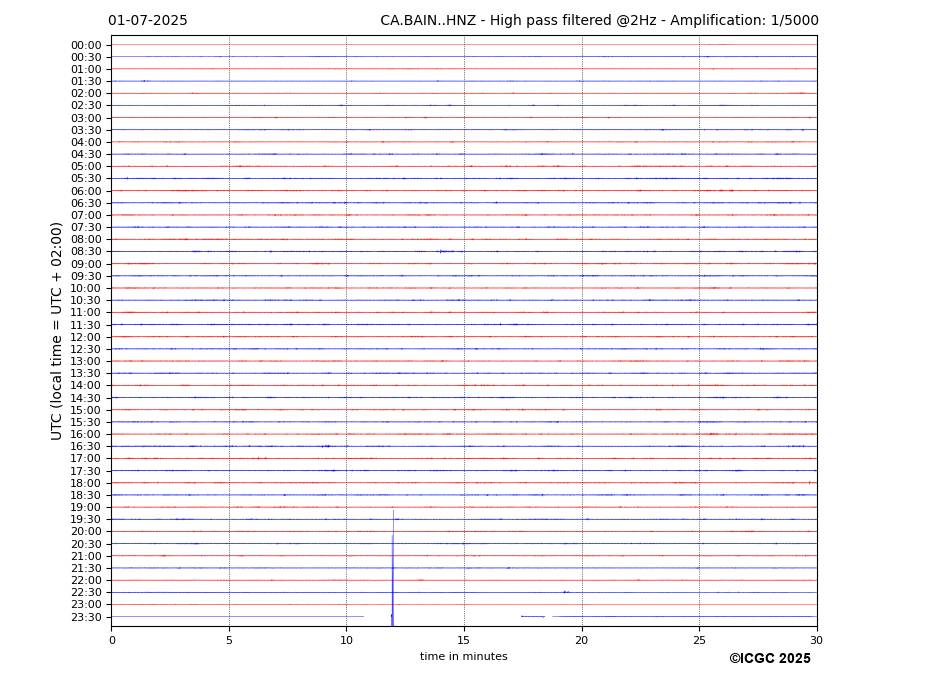Click the 00:00 time row label
The image size is (927, 696).
coord(86,46)
